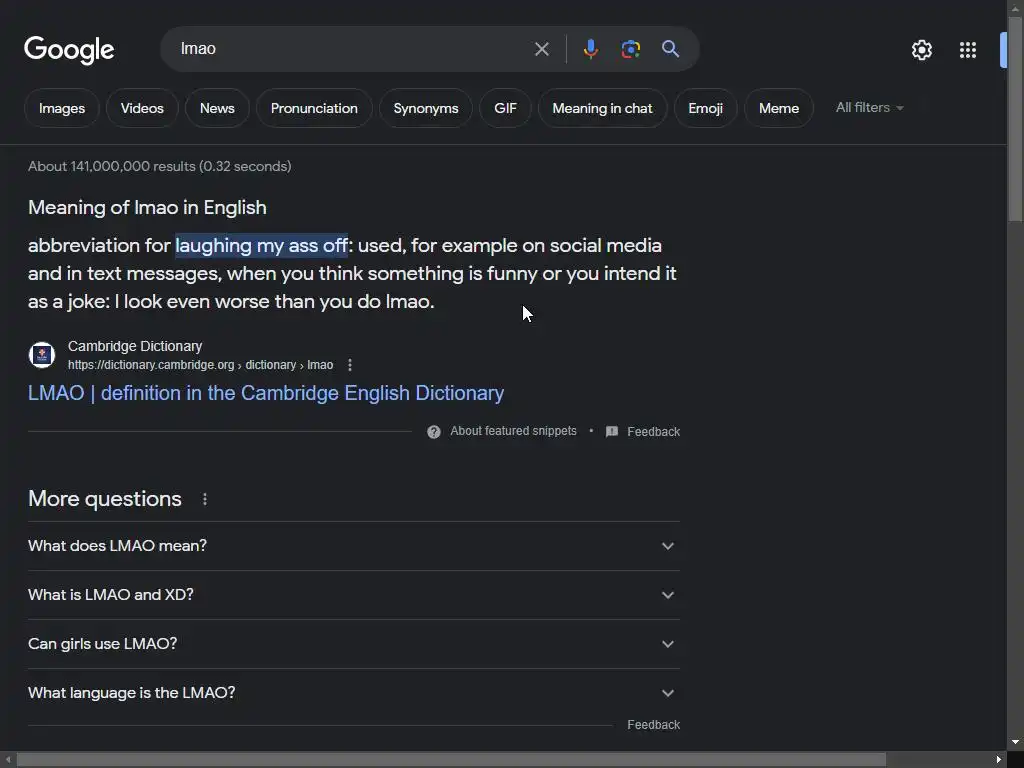Open the Google apps grid icon
Image resolution: width=1024 pixels, height=768 pixels.
point(968,50)
